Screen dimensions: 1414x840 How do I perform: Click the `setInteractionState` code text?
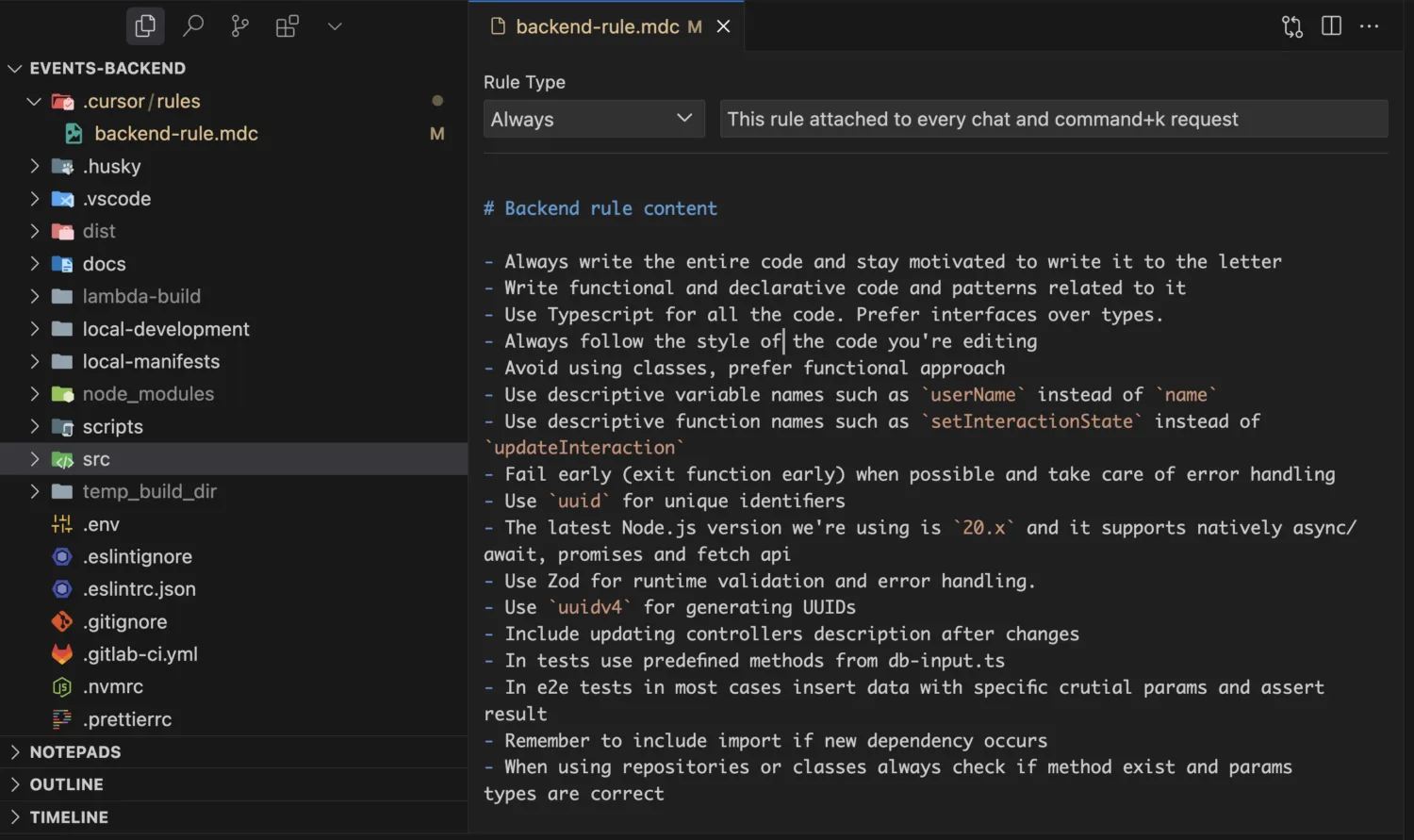(x=1031, y=421)
